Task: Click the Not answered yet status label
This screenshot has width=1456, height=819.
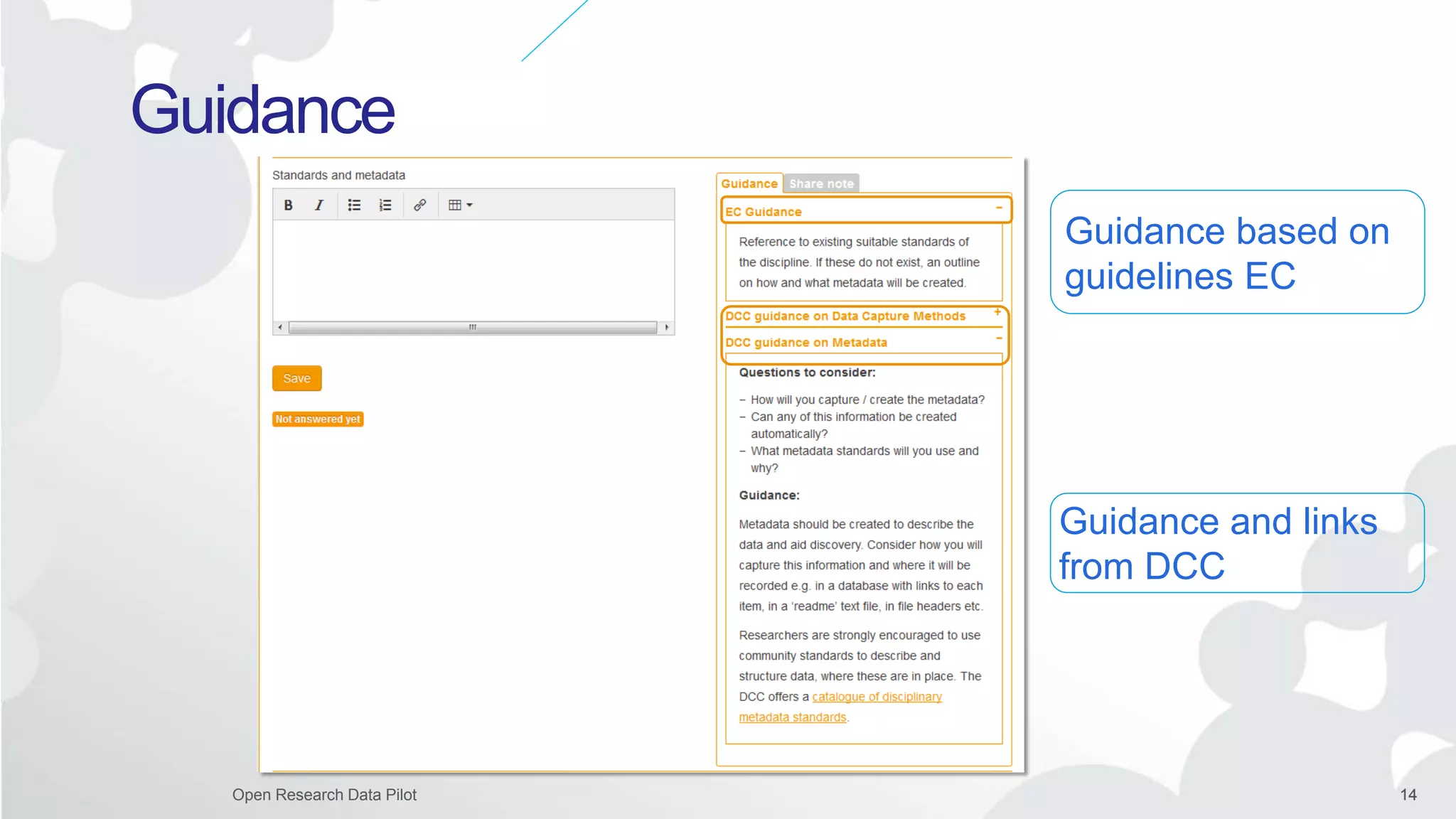Action: click(318, 419)
